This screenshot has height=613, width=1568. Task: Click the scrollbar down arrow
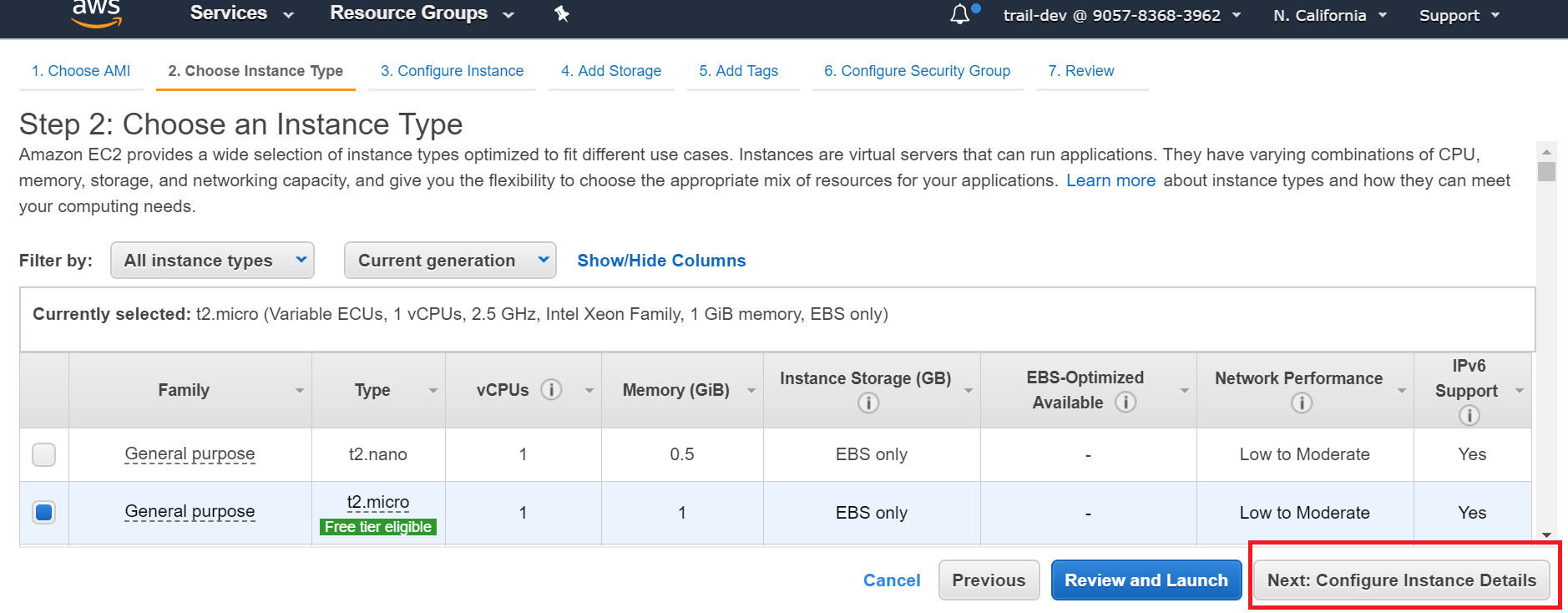(x=1546, y=535)
